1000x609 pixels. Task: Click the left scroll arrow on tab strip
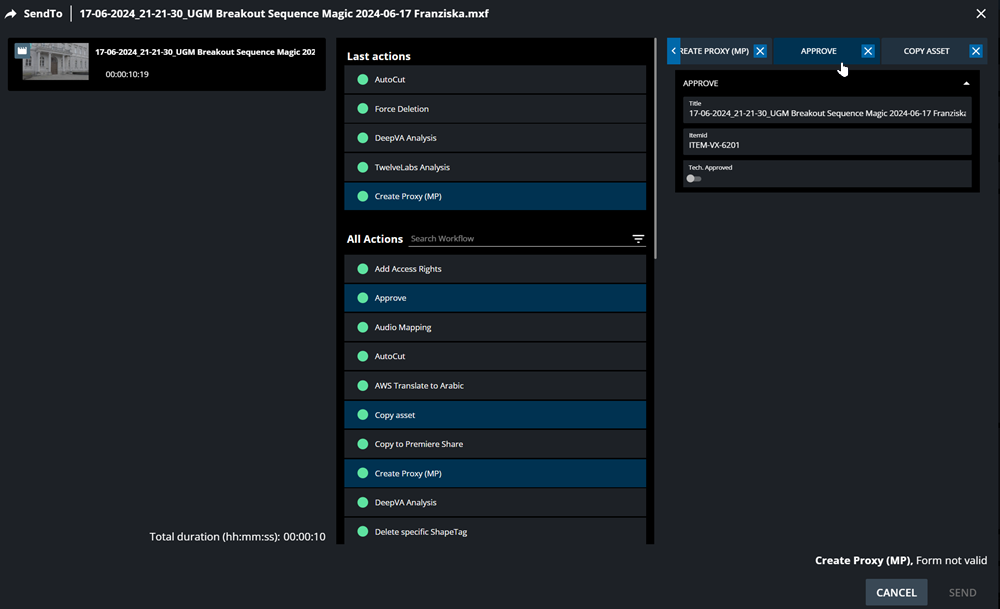[674, 51]
